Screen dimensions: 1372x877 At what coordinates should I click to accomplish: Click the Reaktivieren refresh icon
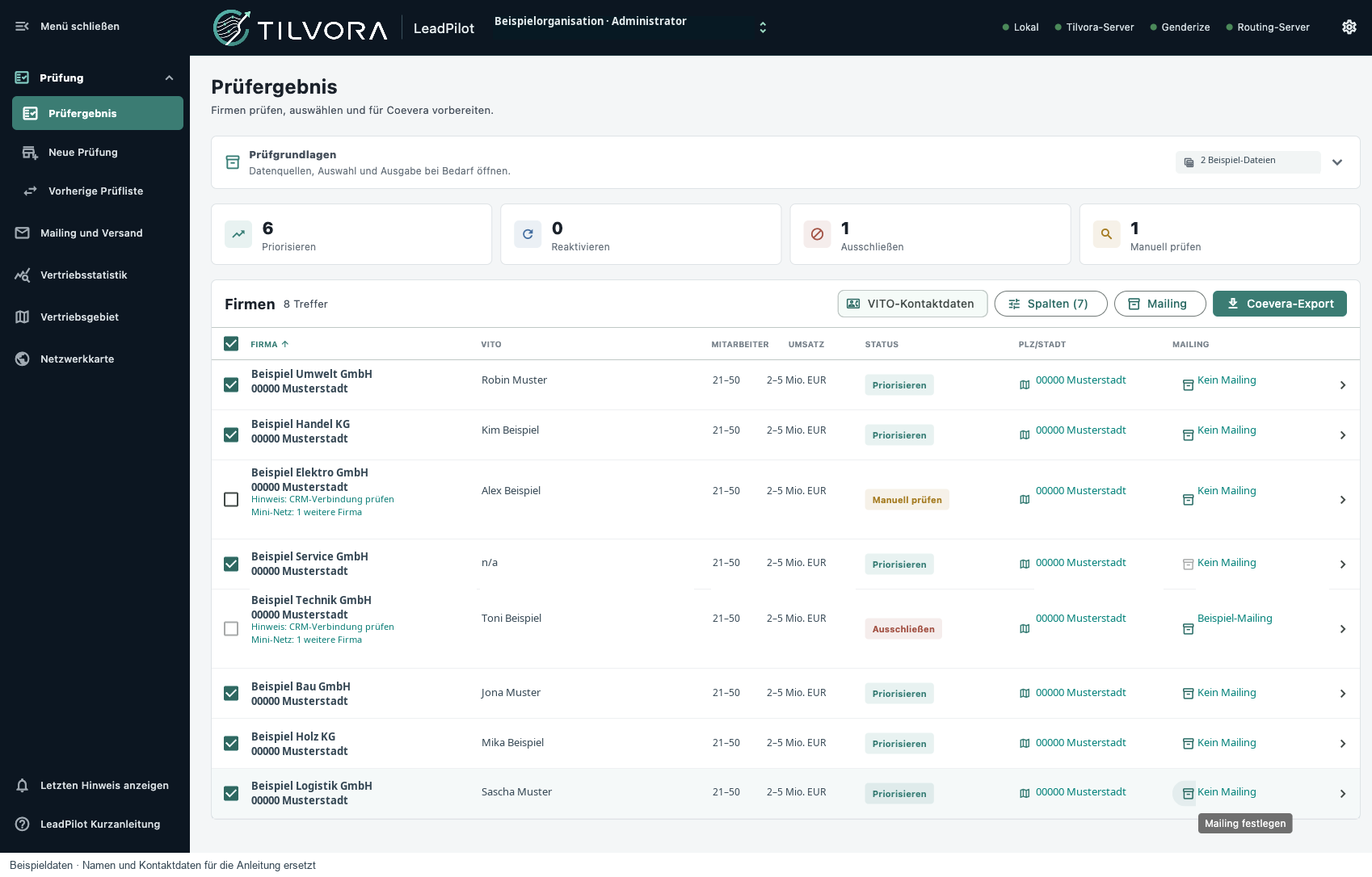[x=528, y=234]
